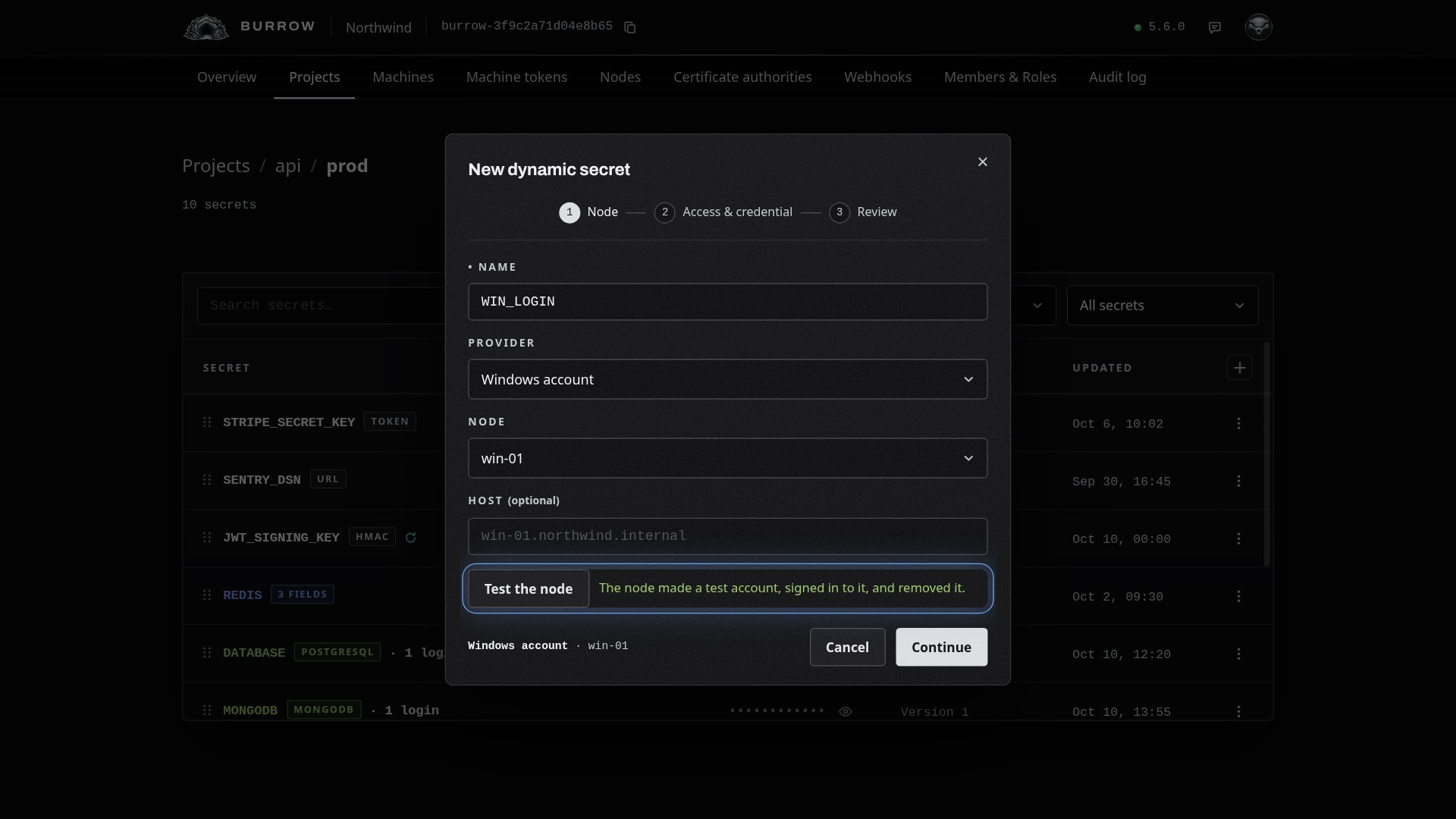Image resolution: width=1456 pixels, height=819 pixels.
Task: Cancel the new dynamic secret dialog
Action: tap(847, 647)
